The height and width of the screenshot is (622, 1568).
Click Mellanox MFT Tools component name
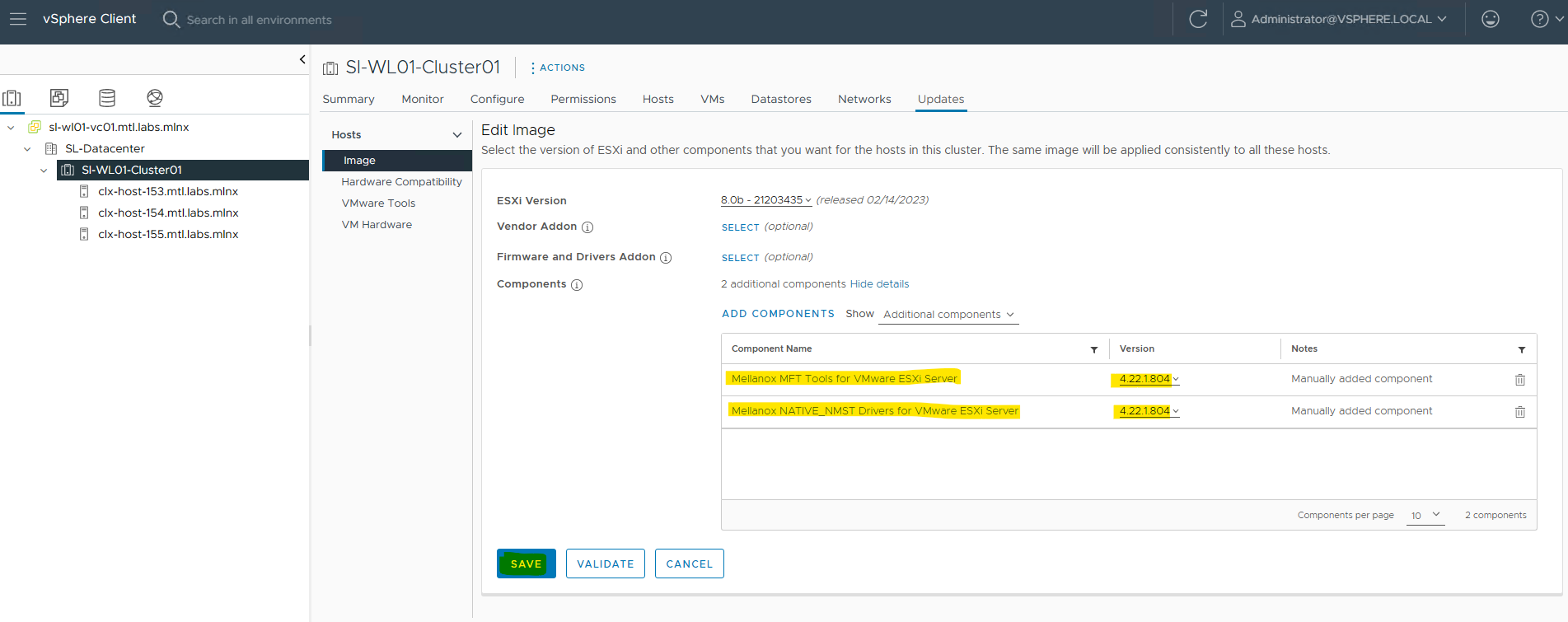coord(845,379)
